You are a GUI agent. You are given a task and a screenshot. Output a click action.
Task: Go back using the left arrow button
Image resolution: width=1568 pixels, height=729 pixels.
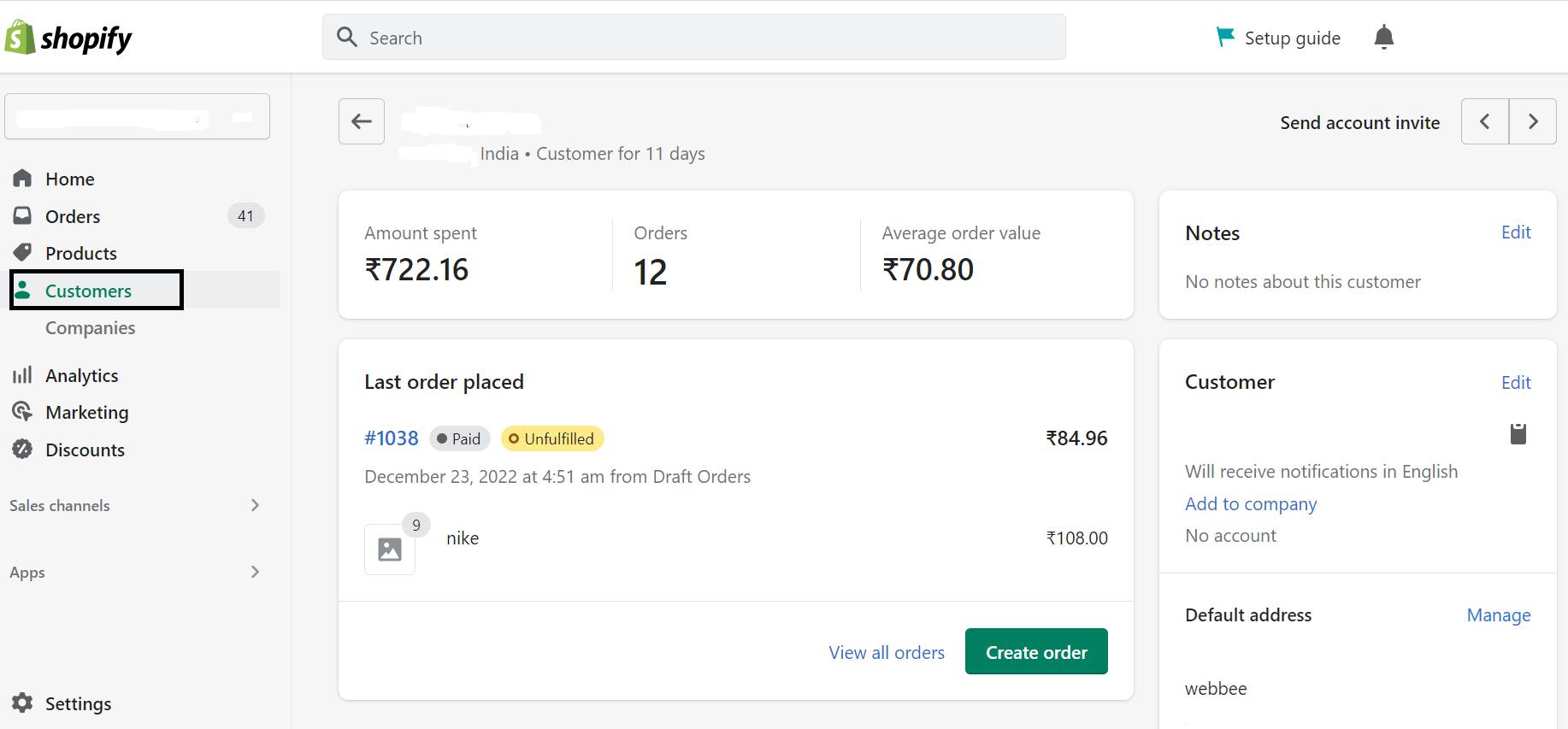[x=362, y=121]
